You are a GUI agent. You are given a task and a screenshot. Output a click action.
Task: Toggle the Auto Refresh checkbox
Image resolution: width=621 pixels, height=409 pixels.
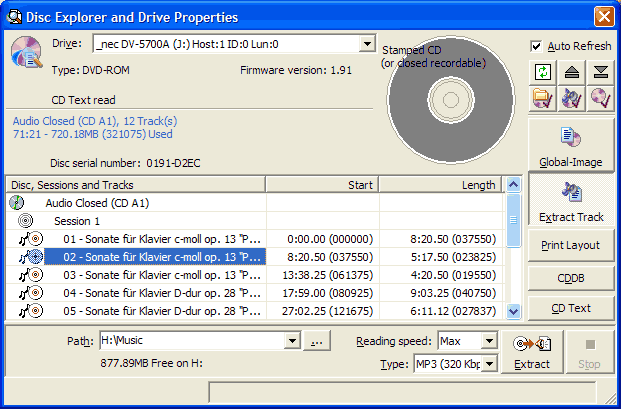pos(537,46)
